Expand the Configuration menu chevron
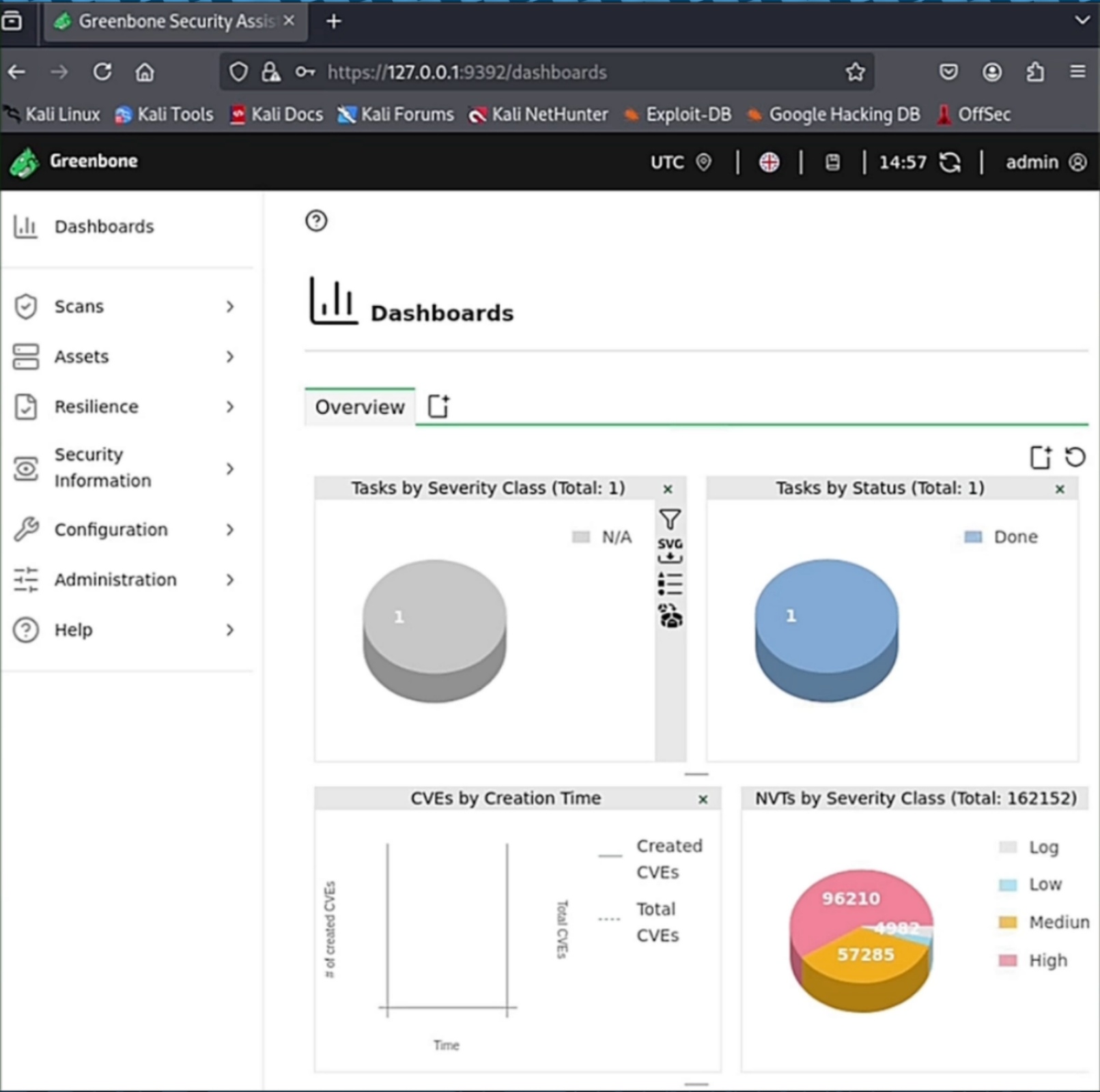Viewport: 1100px width, 1092px height. point(230,530)
